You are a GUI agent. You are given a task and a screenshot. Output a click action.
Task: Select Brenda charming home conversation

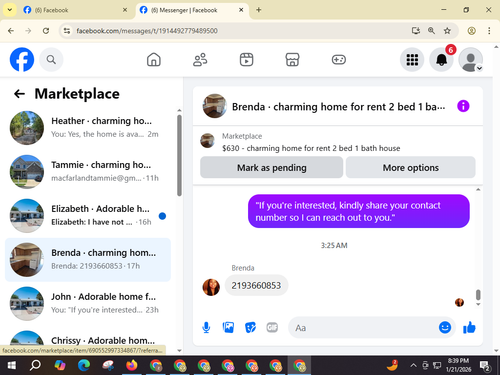[88, 260]
